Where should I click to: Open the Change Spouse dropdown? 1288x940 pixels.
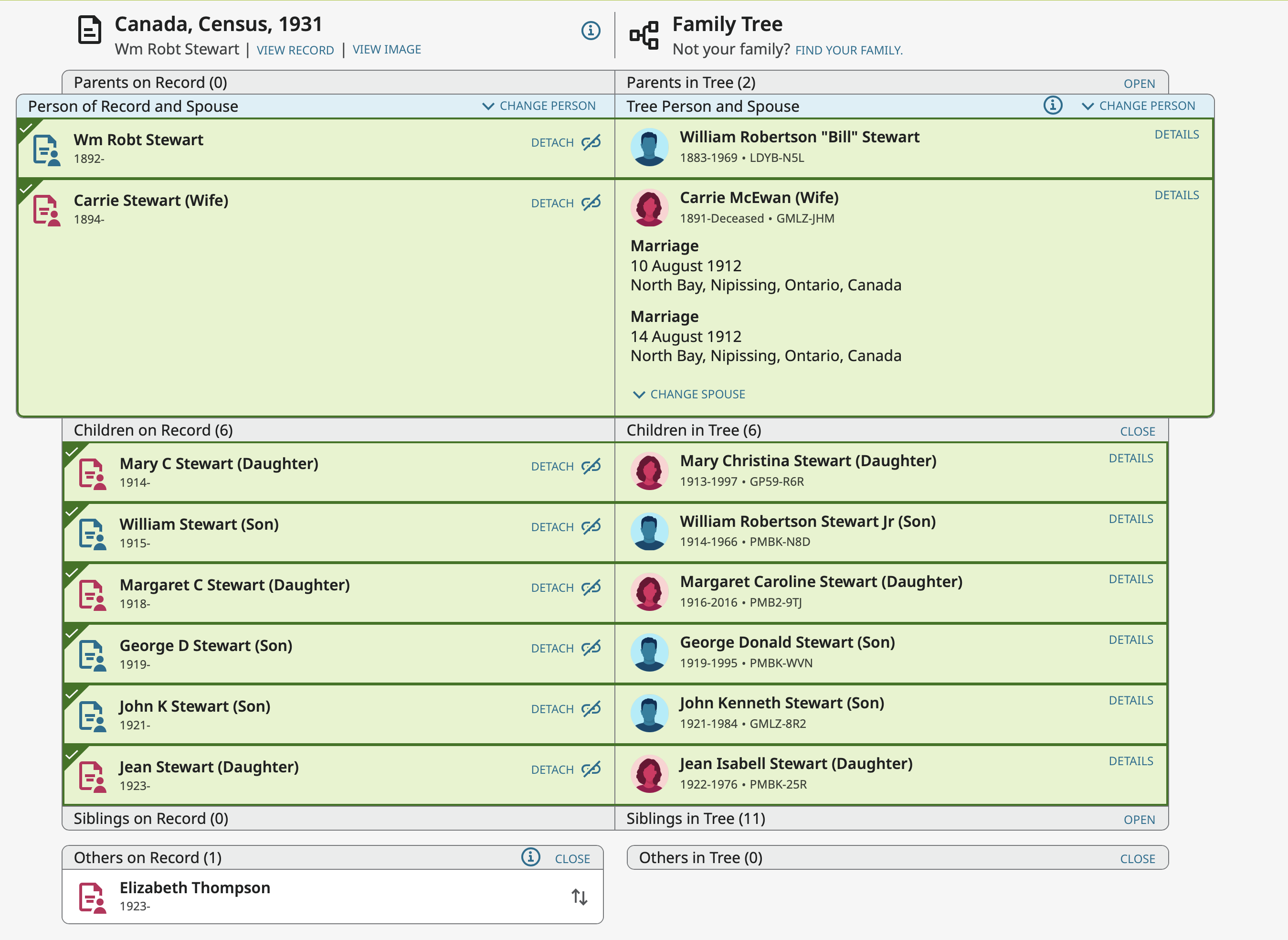(689, 395)
